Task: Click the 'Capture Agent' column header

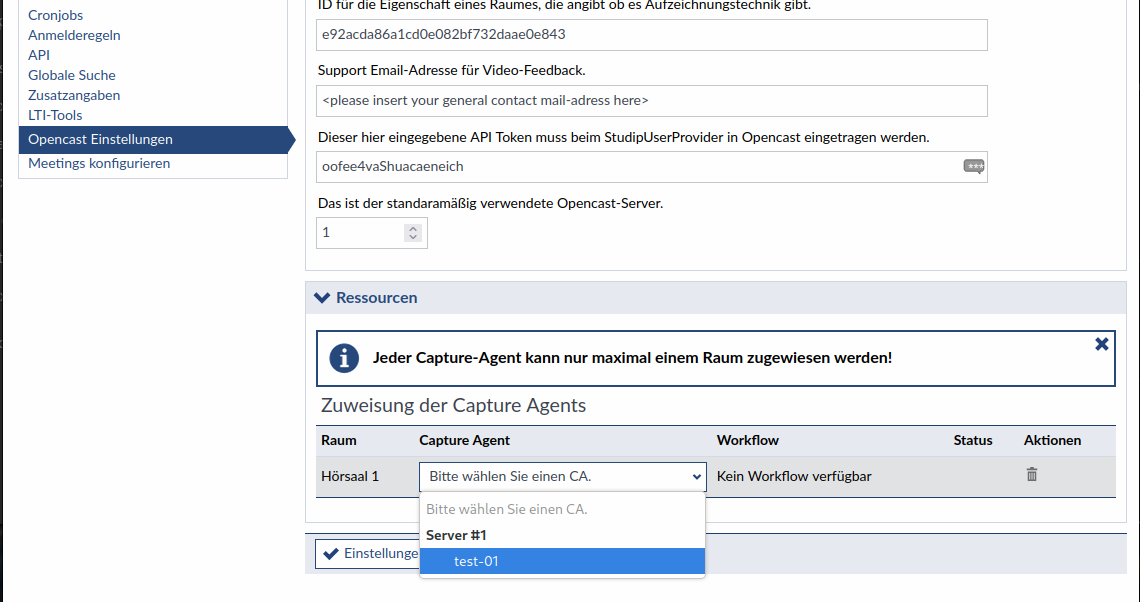Action: (x=465, y=441)
